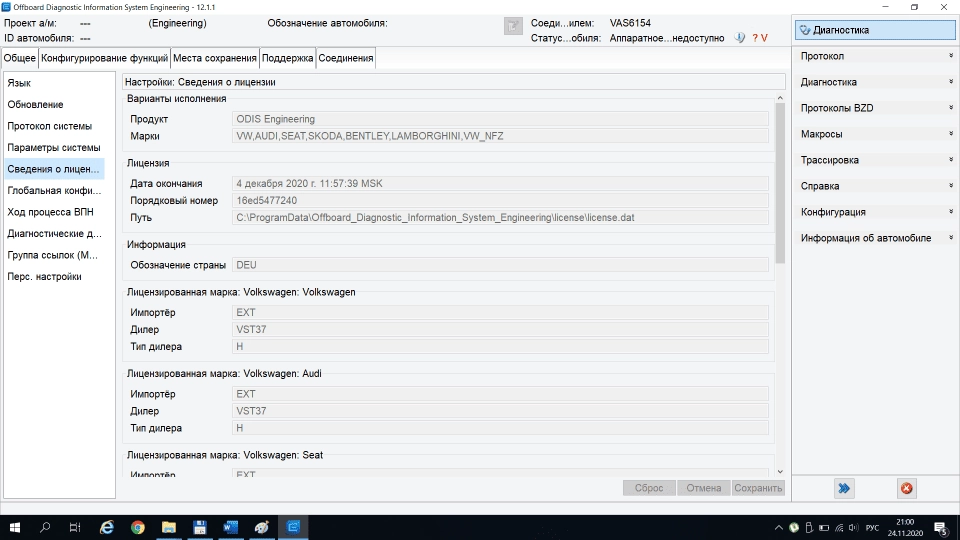The height and width of the screenshot is (540, 960).
Task: Show hidden tray icons chevron
Action: [x=778, y=527]
